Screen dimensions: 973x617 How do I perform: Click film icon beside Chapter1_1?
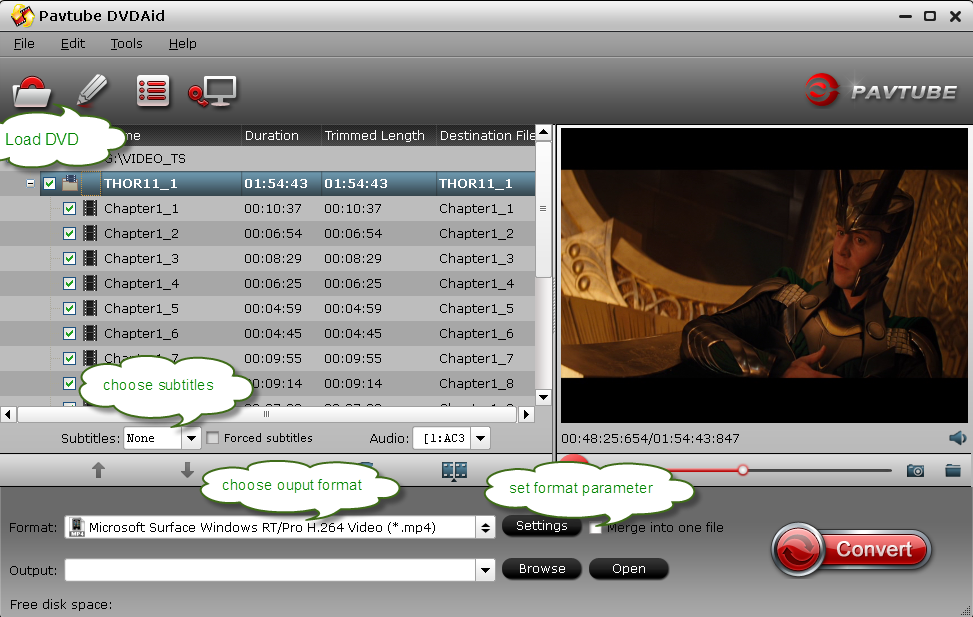[x=90, y=209]
